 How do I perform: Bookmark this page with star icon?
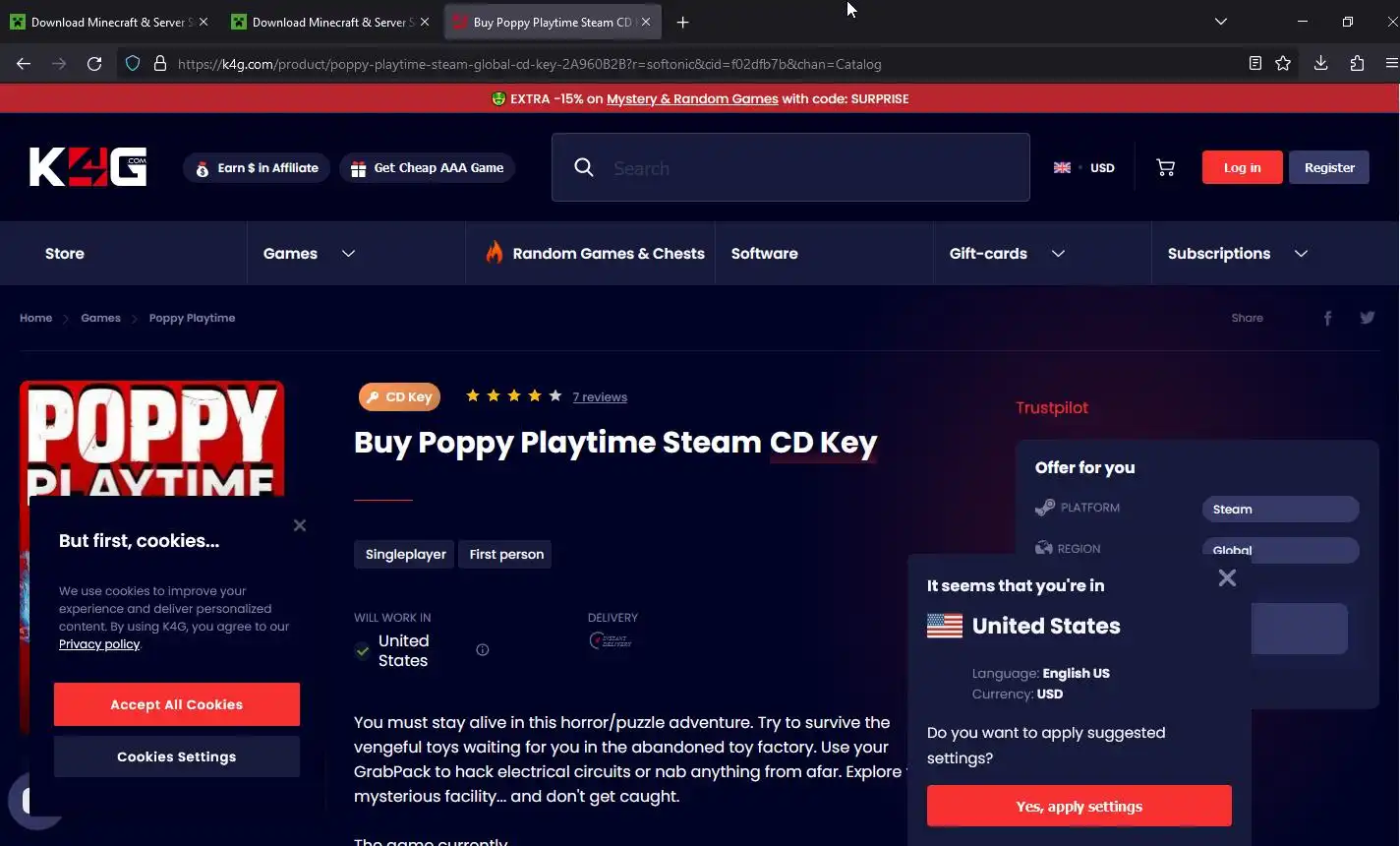(1283, 64)
